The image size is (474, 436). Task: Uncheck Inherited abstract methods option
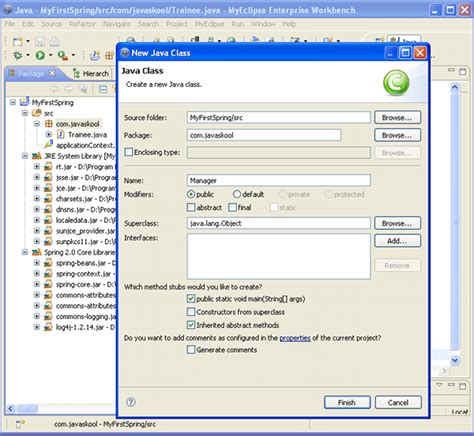pyautogui.click(x=191, y=325)
